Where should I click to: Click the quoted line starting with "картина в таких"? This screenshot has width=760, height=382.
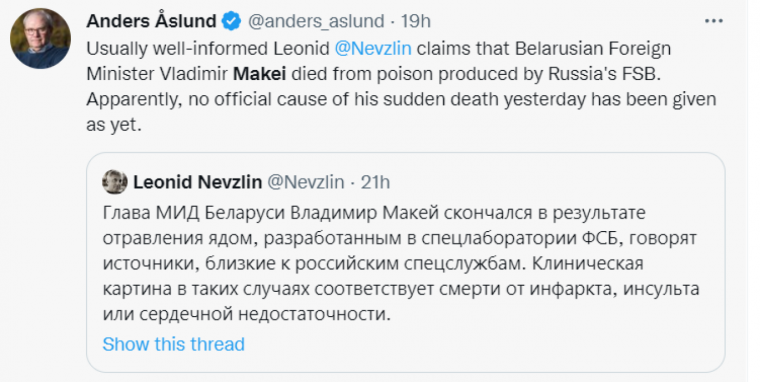(x=401, y=289)
